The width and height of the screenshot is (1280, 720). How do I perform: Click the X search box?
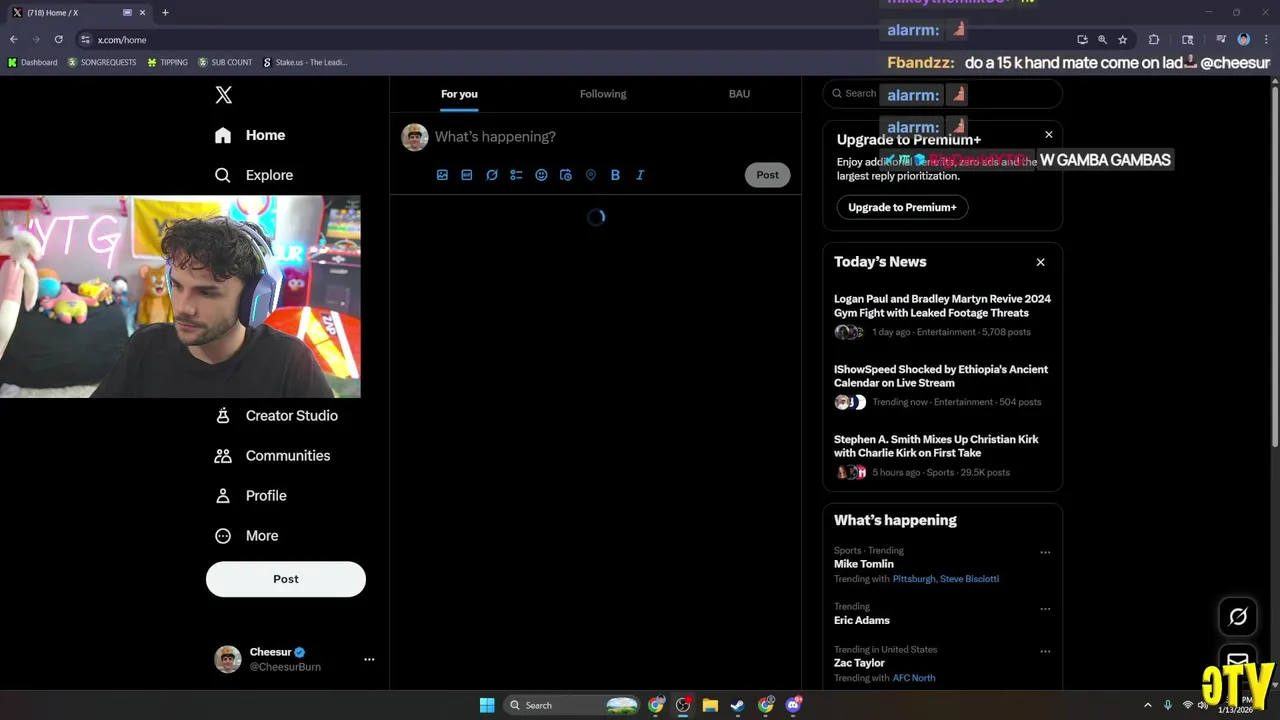tap(942, 94)
